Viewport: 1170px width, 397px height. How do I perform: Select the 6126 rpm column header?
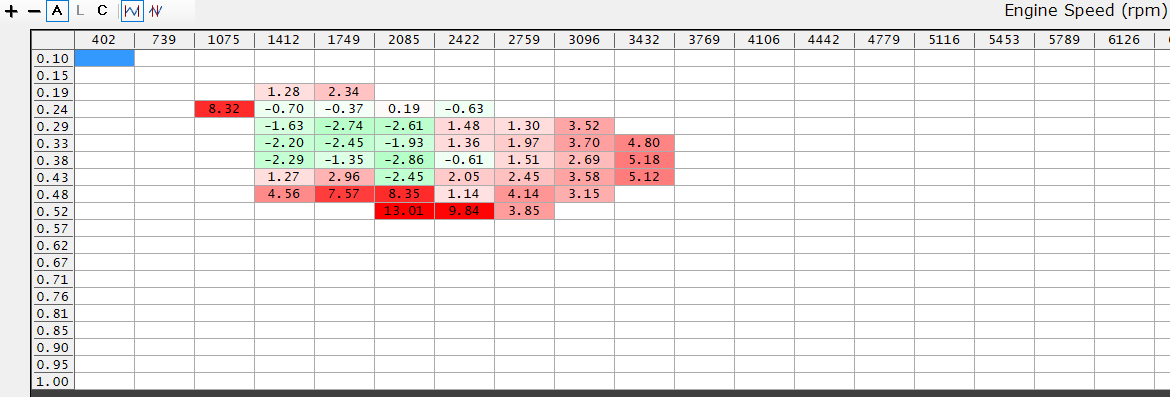pyautogui.click(x=1124, y=40)
